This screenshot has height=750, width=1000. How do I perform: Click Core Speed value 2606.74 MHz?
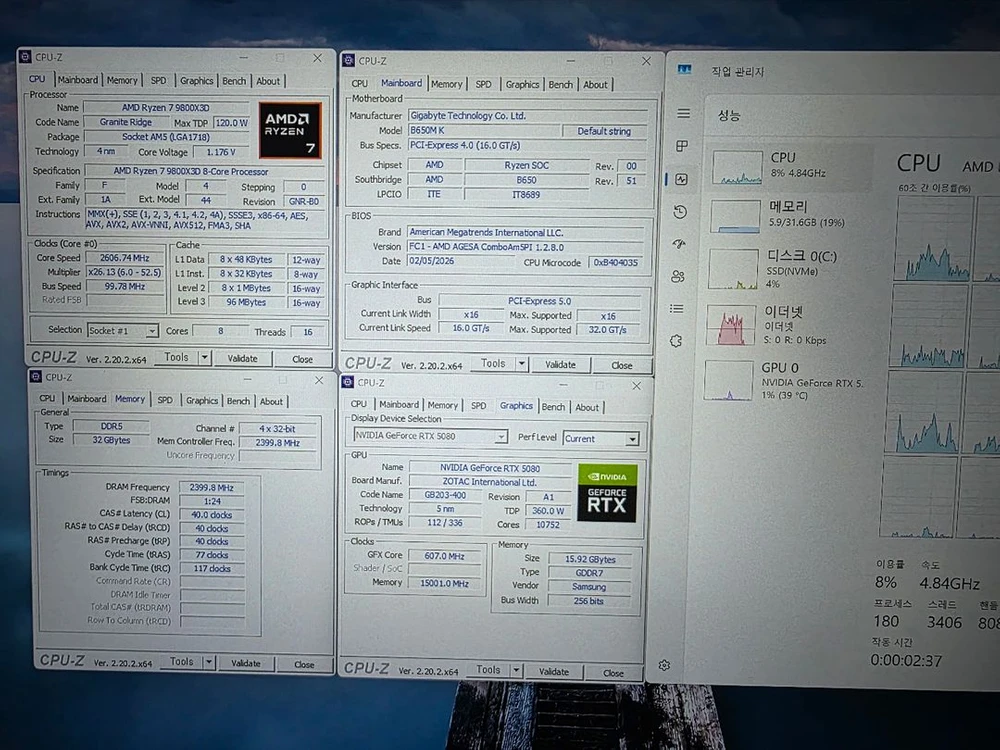coord(125,258)
